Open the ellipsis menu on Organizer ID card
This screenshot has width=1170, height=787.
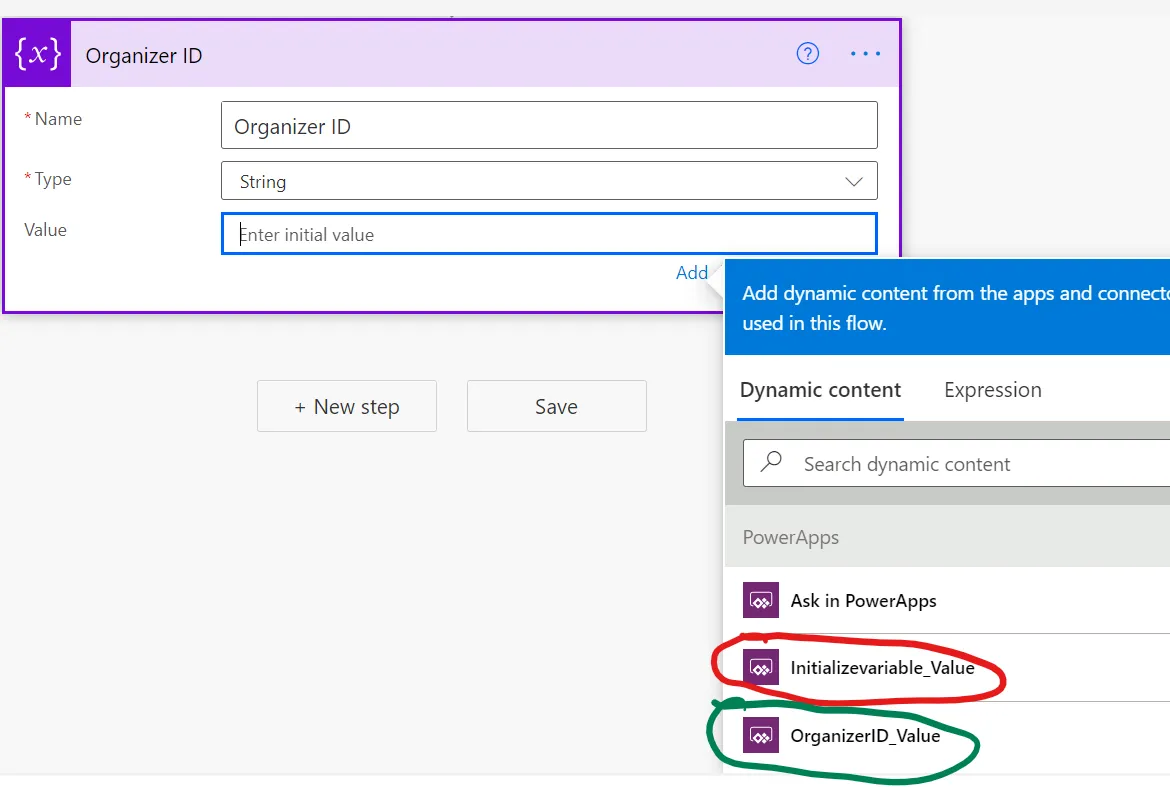865,54
